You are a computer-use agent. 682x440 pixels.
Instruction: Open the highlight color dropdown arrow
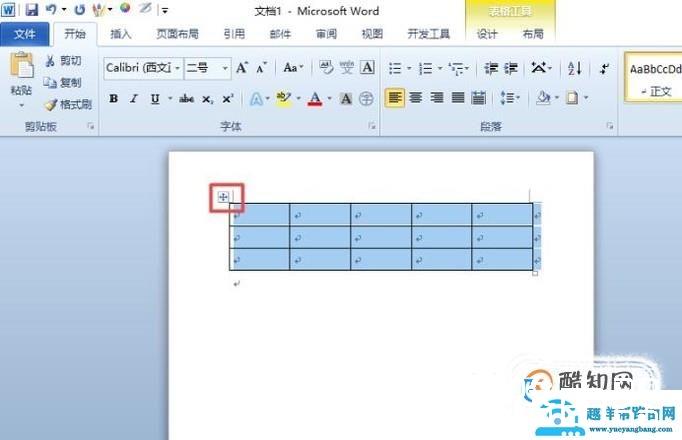coord(298,99)
